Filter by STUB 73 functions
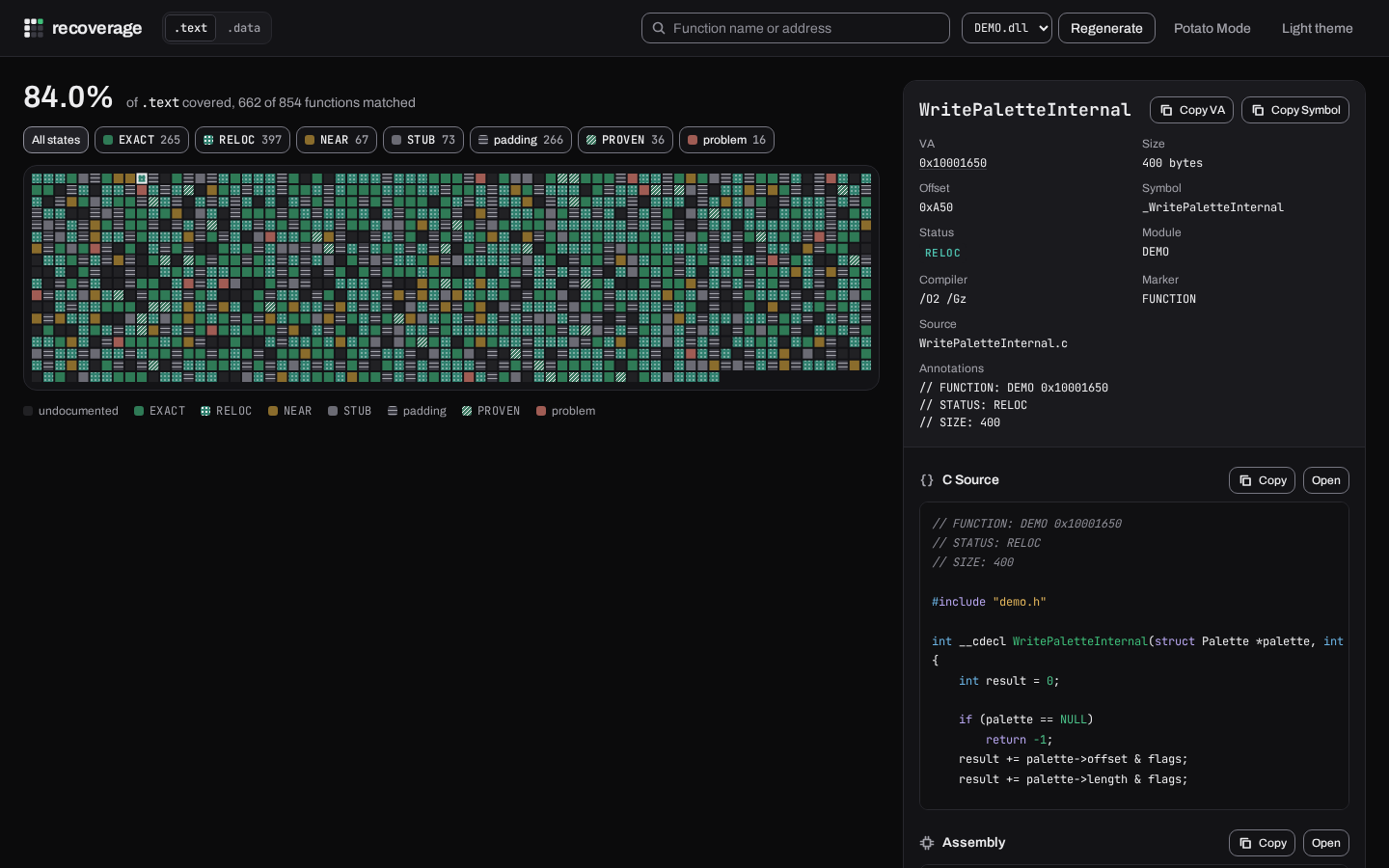The width and height of the screenshot is (1389, 868). click(423, 140)
